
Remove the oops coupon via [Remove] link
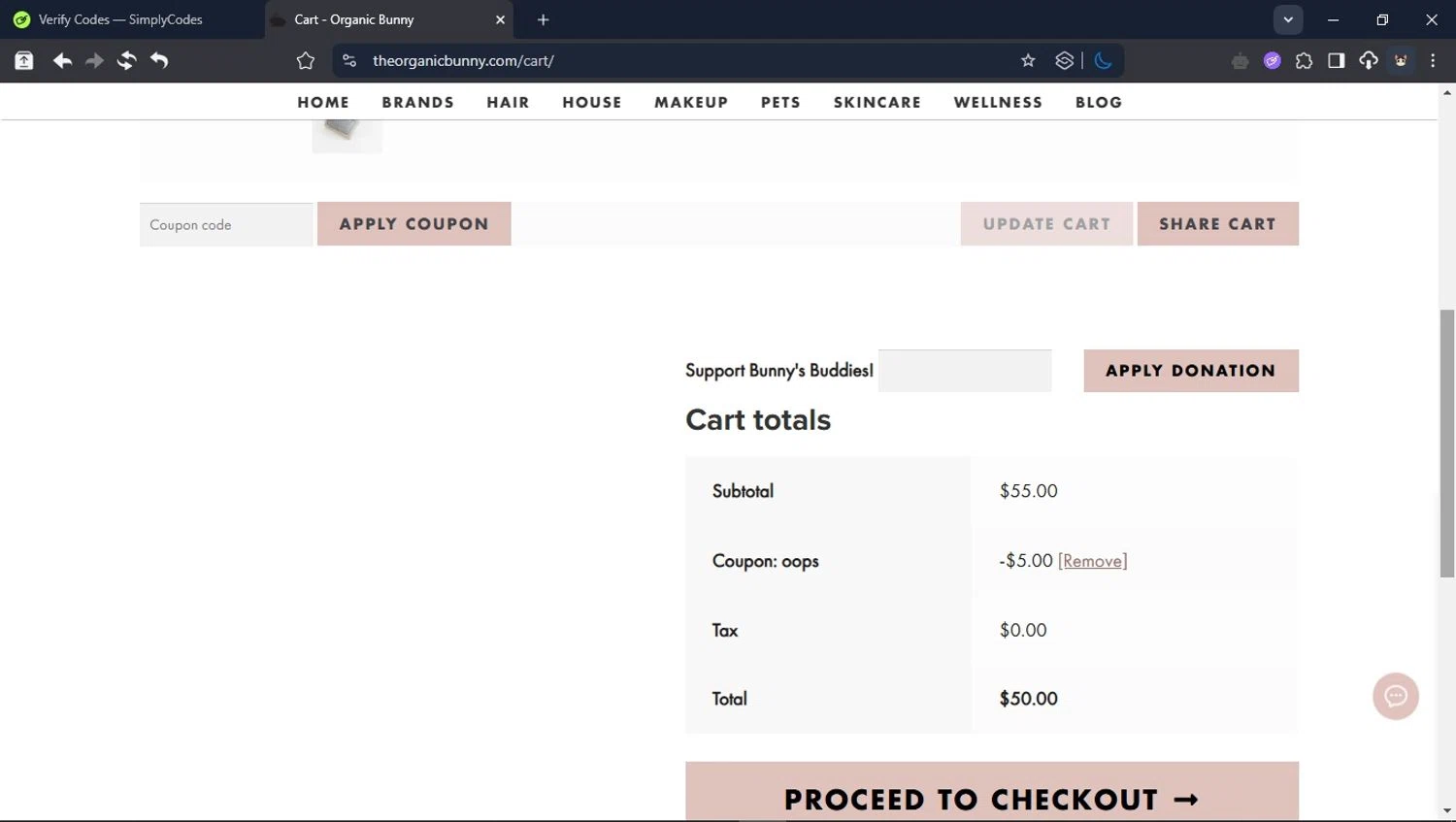(1092, 561)
